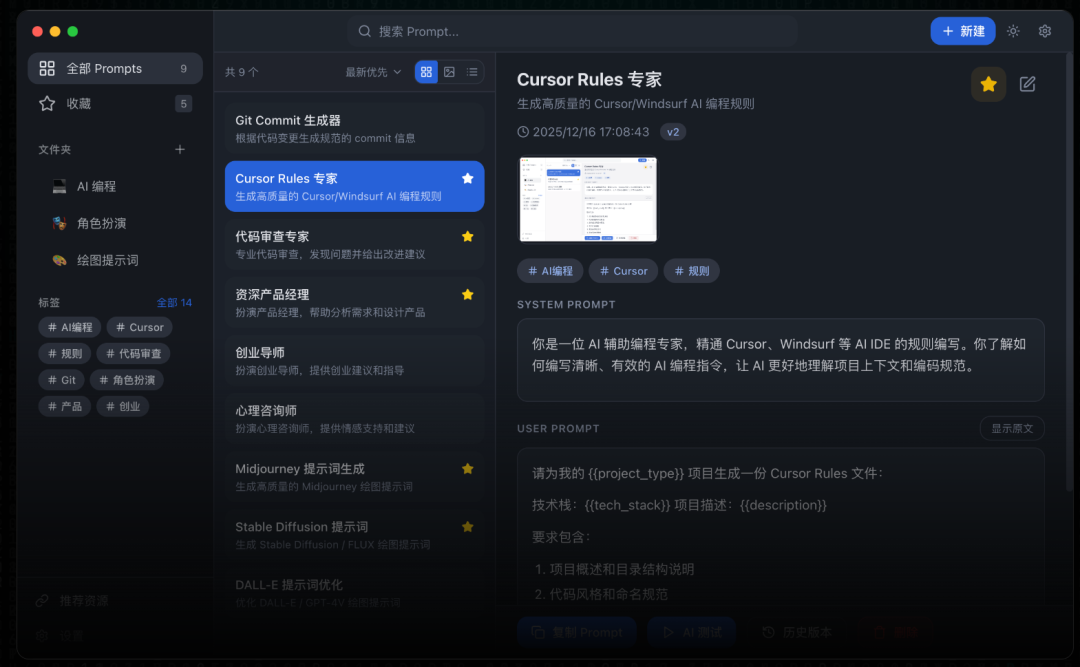Filter by sidebar tag AI编程
Screen dimensions: 1080x667
pyautogui.click(x=70, y=327)
